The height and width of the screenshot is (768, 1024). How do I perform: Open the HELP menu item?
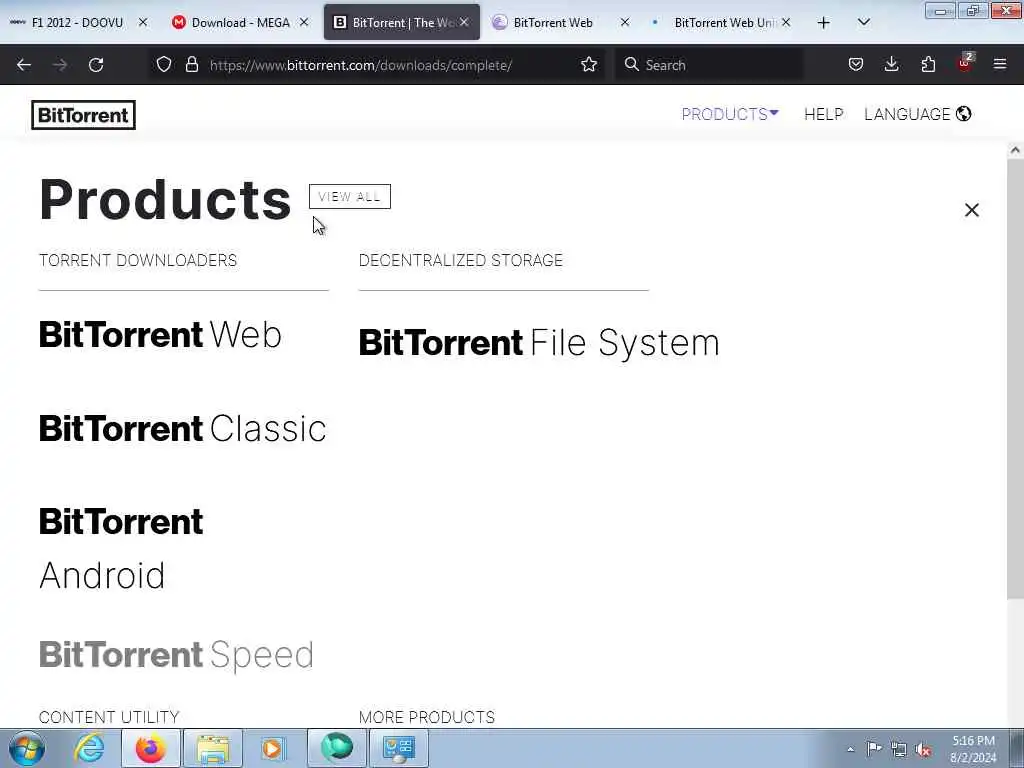(x=824, y=114)
